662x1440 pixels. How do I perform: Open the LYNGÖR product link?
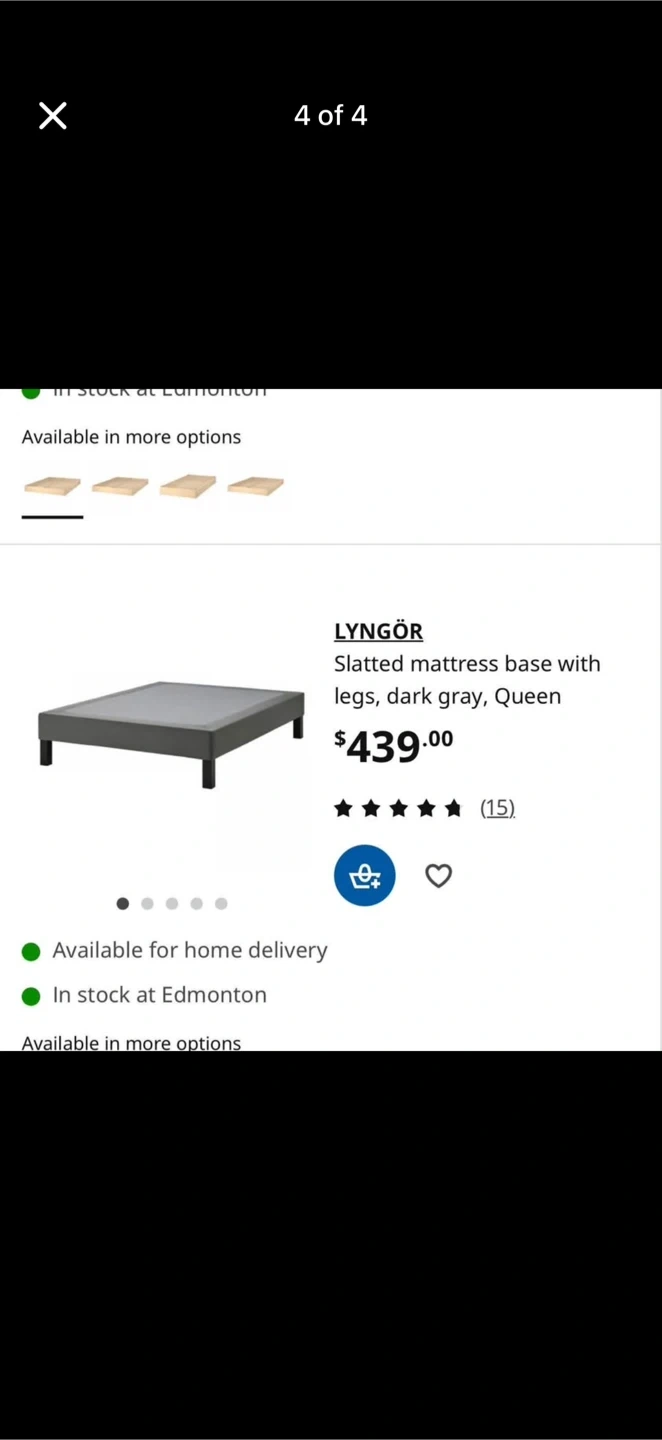378,631
